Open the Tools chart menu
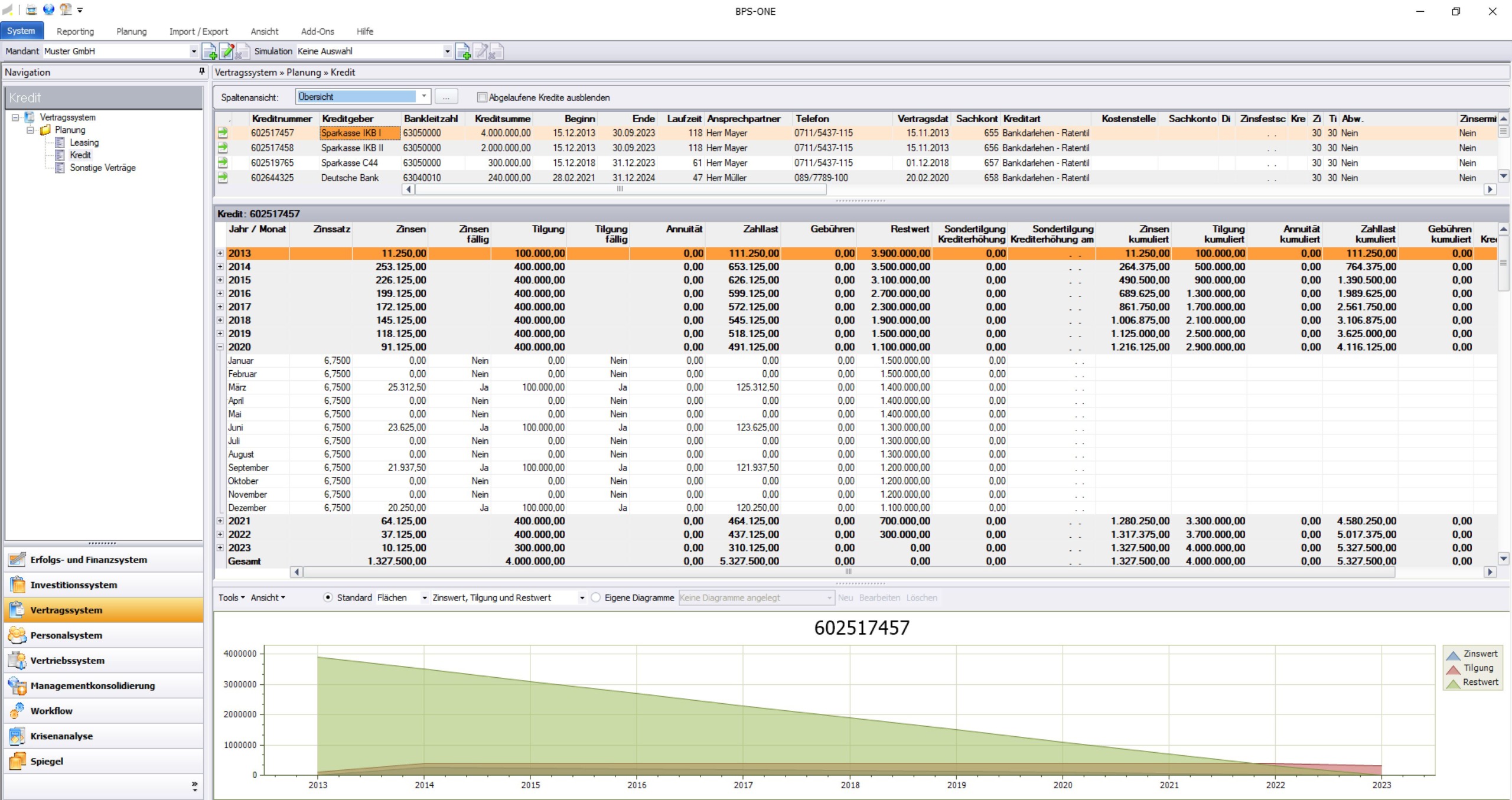The width and height of the screenshot is (1512, 800). [x=231, y=597]
